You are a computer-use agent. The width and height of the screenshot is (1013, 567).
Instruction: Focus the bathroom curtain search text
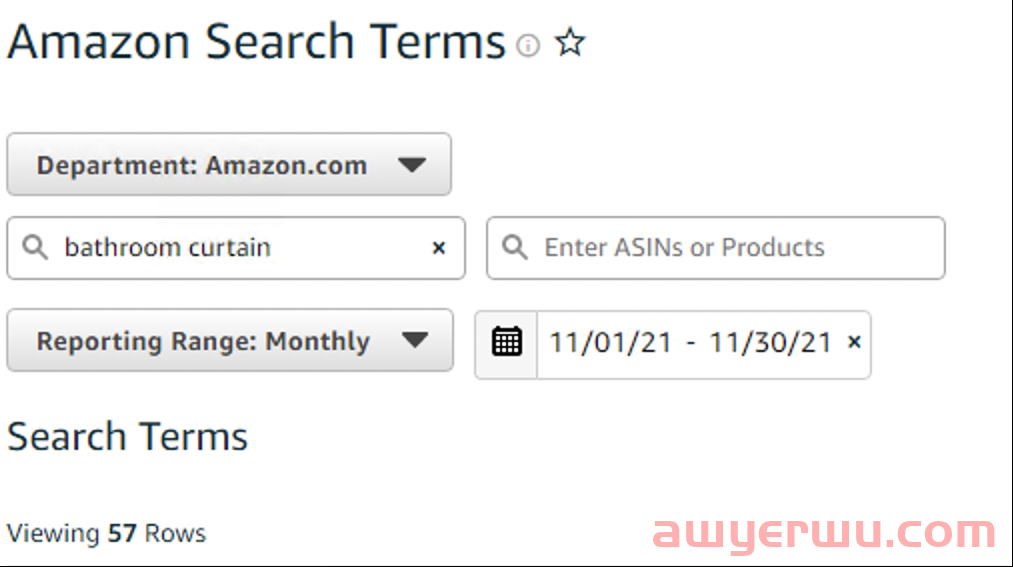point(167,247)
